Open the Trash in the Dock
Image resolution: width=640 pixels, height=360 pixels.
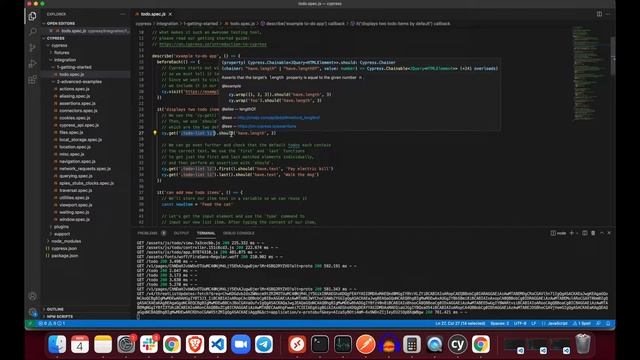pyautogui.click(x=583, y=344)
